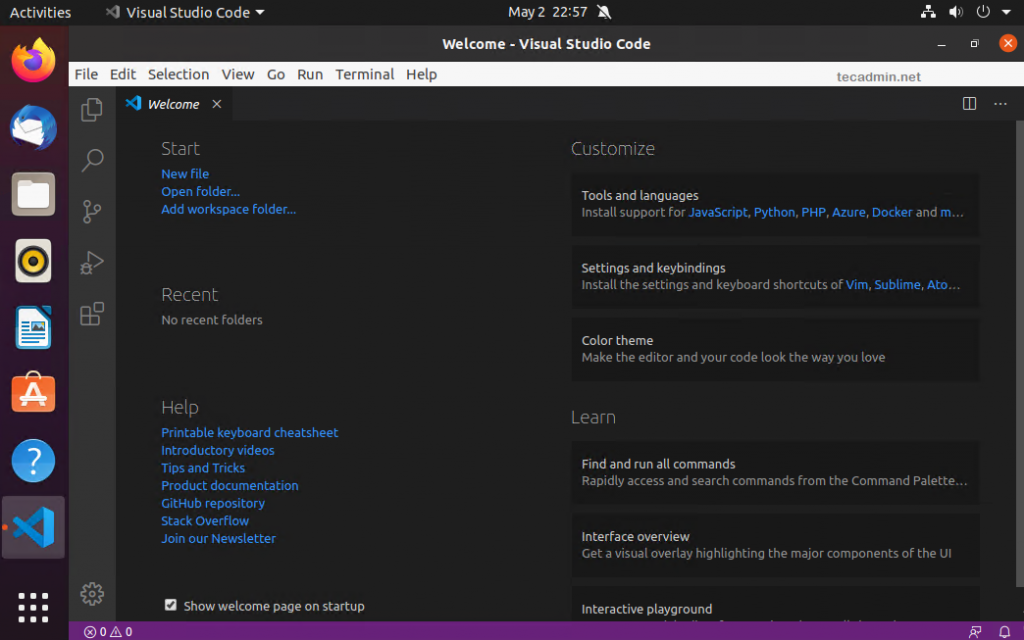Click the Manage gear icon
The image size is (1024, 640).
click(x=92, y=593)
